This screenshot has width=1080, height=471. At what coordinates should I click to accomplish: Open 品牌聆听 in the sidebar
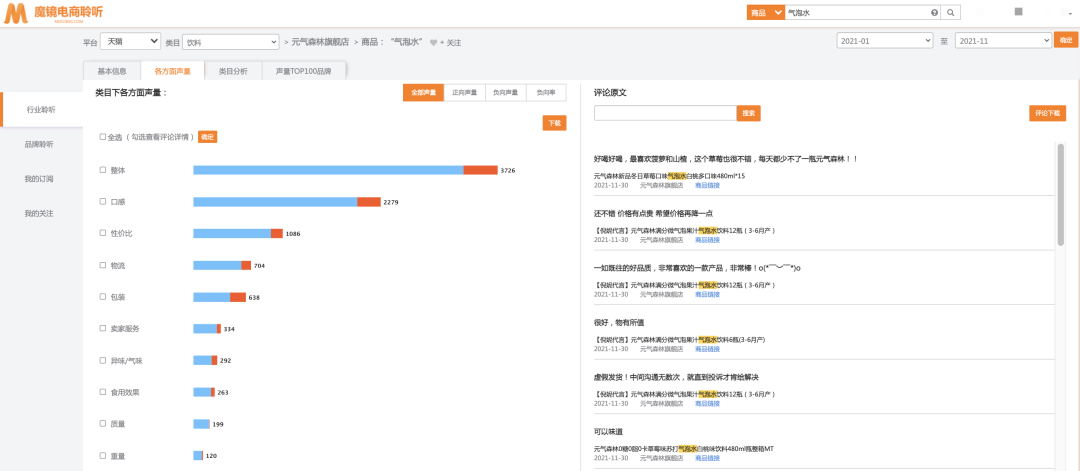pyautogui.click(x=39, y=144)
